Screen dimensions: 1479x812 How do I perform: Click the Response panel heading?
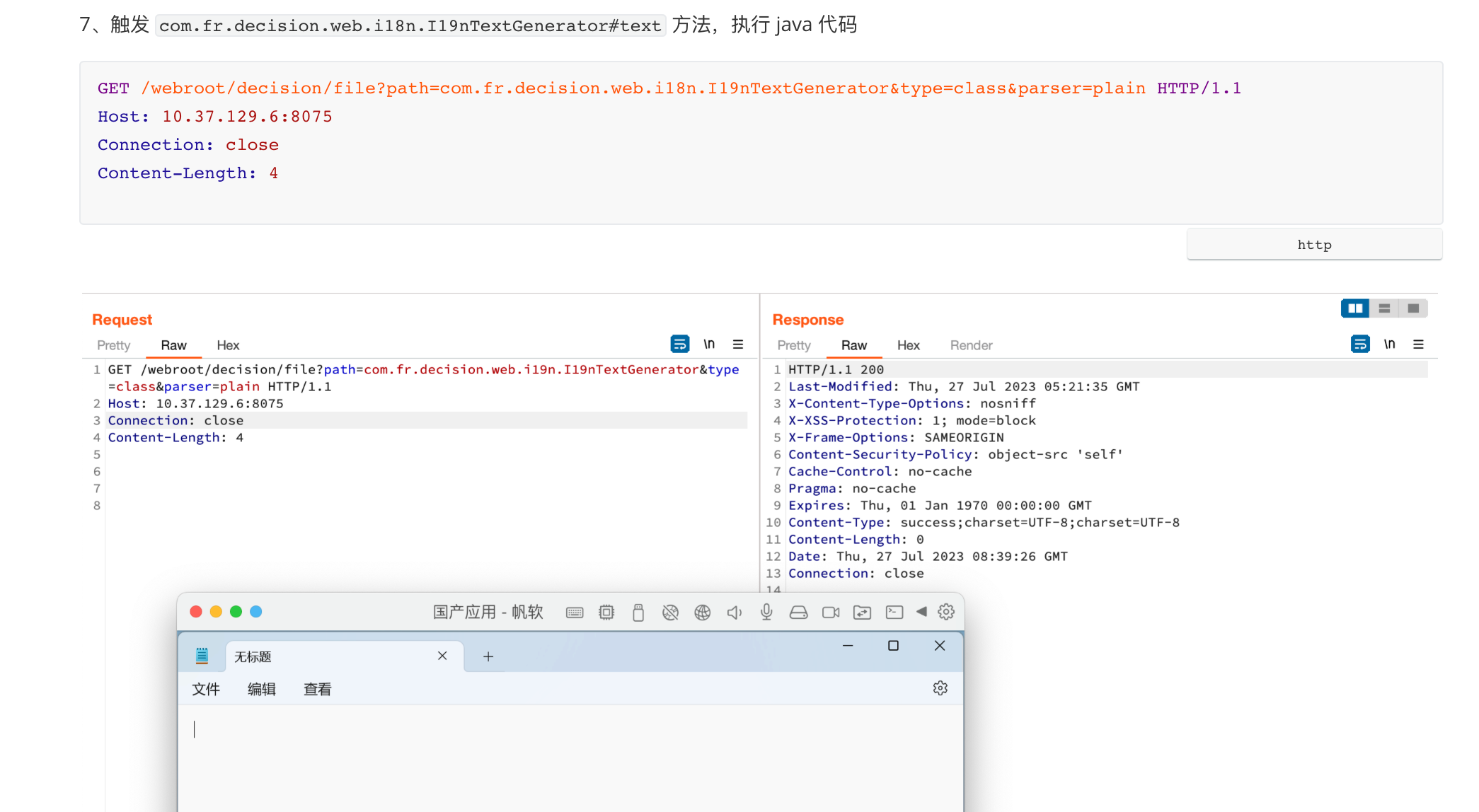click(808, 320)
